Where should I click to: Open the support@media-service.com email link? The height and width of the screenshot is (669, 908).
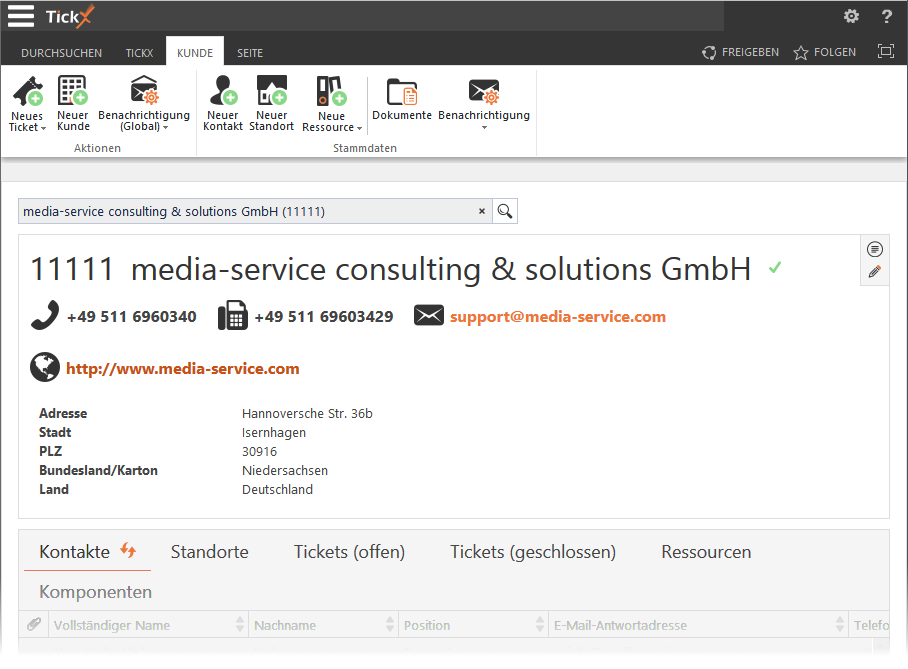tap(558, 317)
